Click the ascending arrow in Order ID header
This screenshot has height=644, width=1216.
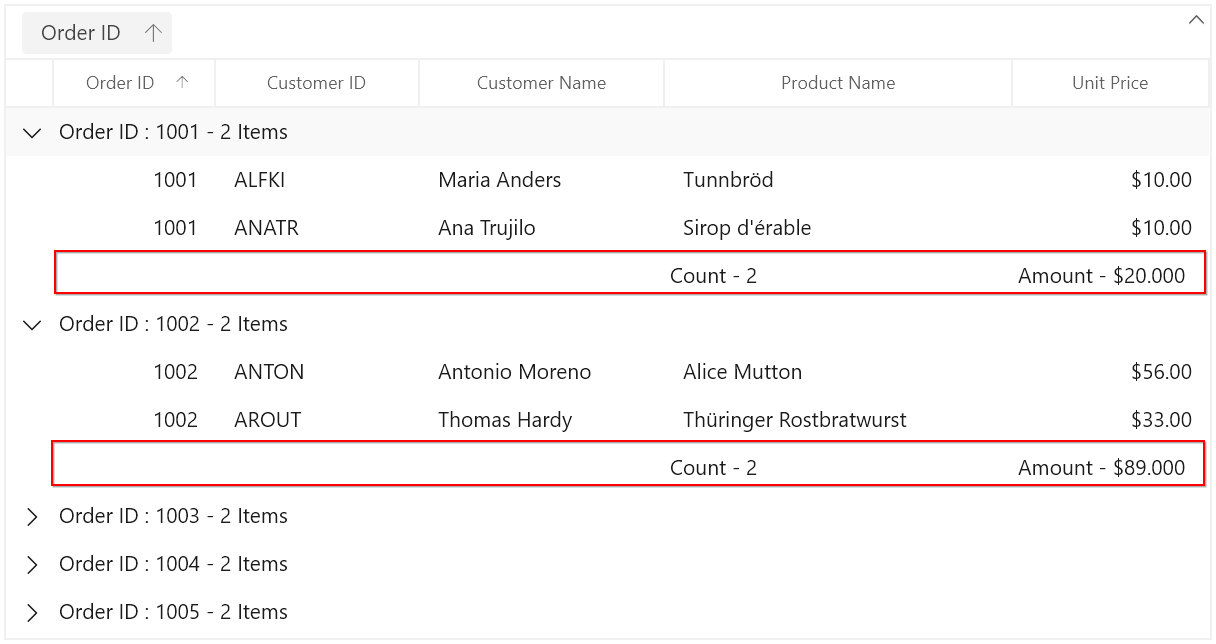pos(182,83)
